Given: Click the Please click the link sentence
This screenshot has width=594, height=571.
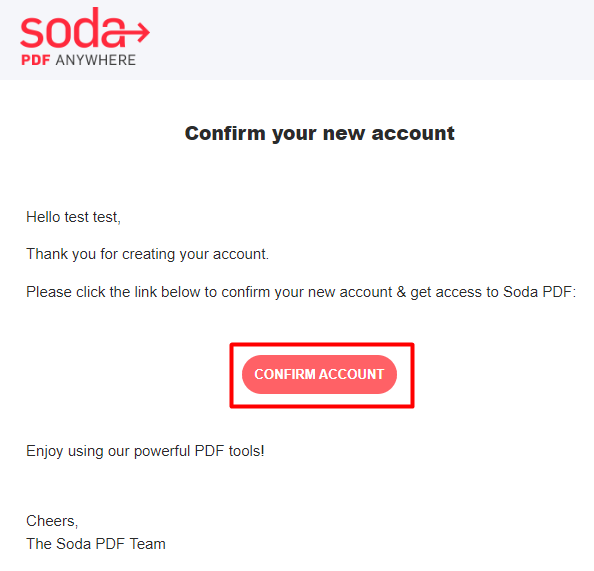Looking at the screenshot, I should [x=301, y=292].
